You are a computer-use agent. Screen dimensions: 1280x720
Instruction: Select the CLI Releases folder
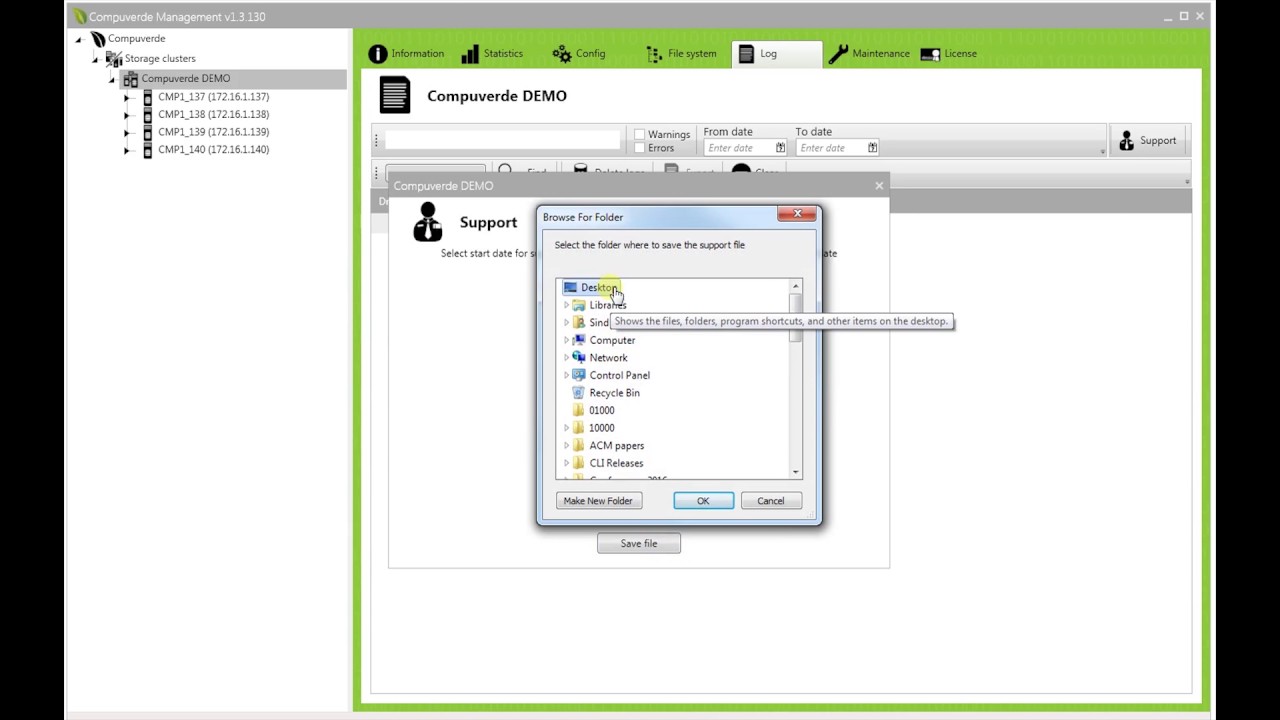(x=616, y=463)
